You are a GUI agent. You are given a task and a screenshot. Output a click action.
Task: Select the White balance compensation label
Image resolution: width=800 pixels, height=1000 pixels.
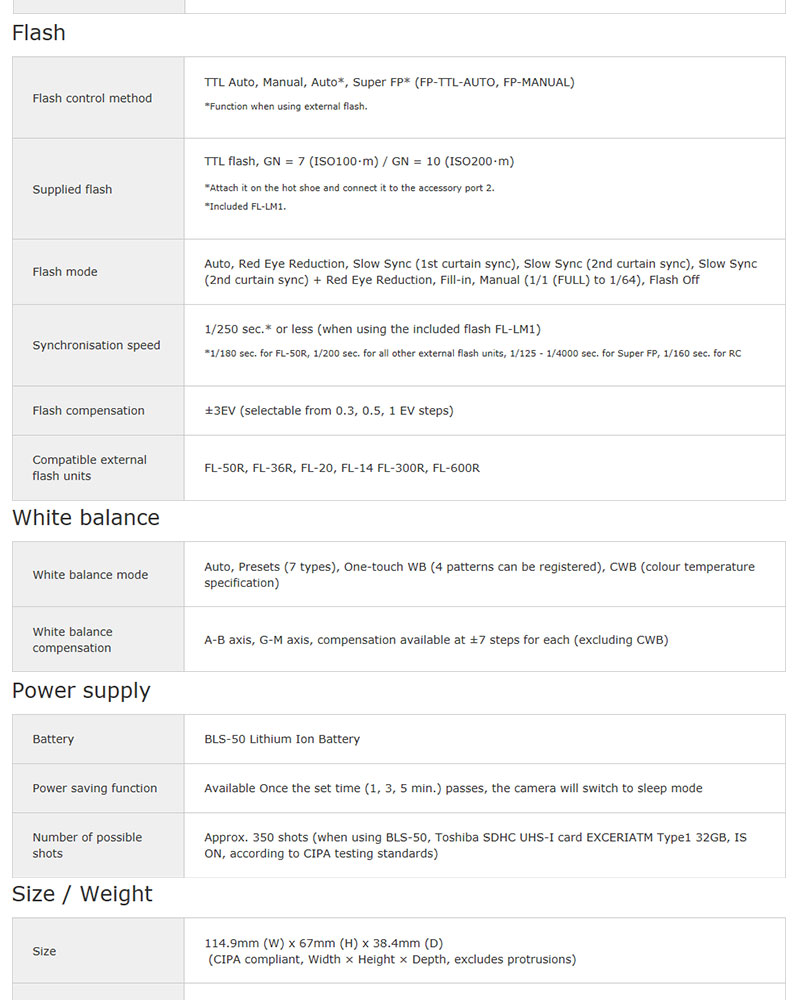pyautogui.click(x=72, y=640)
